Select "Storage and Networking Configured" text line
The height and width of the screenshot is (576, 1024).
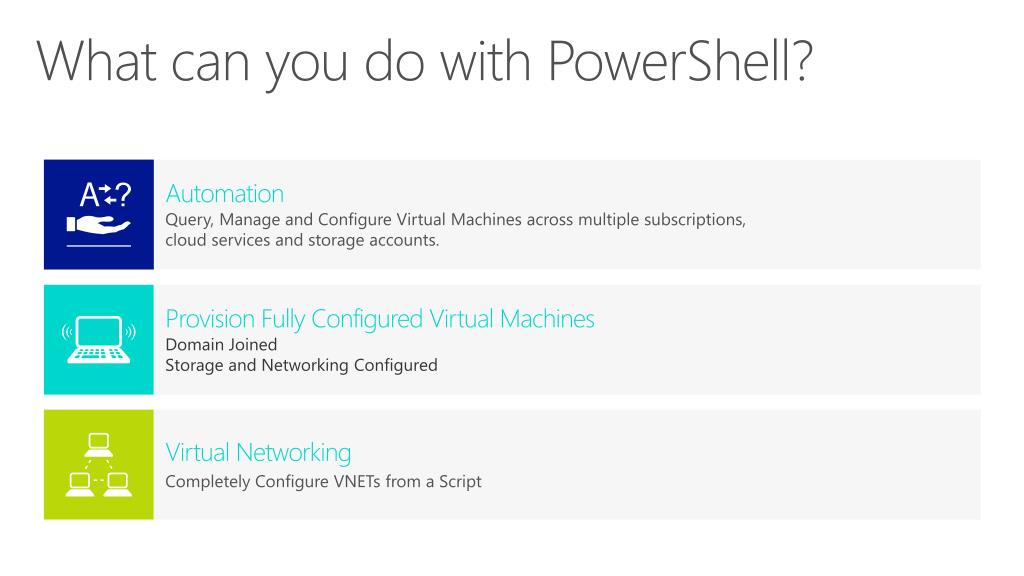[301, 365]
